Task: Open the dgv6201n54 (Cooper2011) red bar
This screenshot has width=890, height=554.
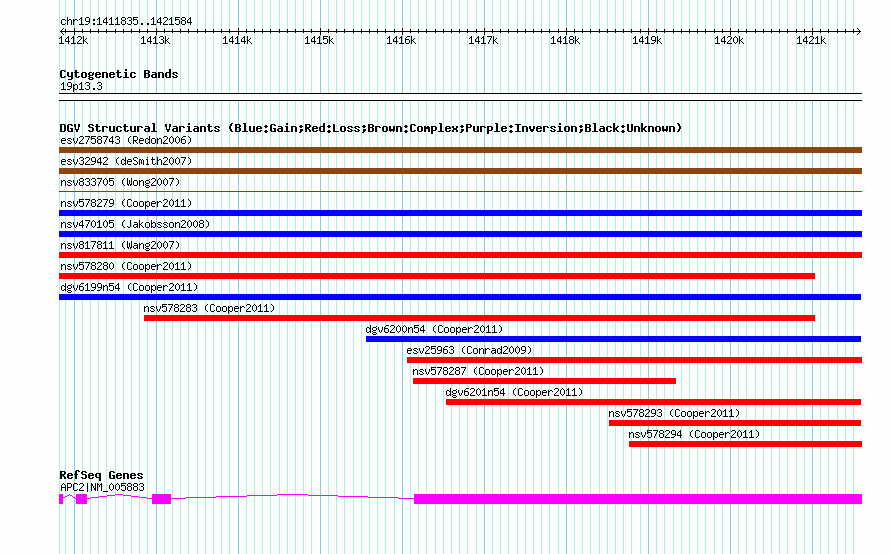Action: pyautogui.click(x=653, y=402)
